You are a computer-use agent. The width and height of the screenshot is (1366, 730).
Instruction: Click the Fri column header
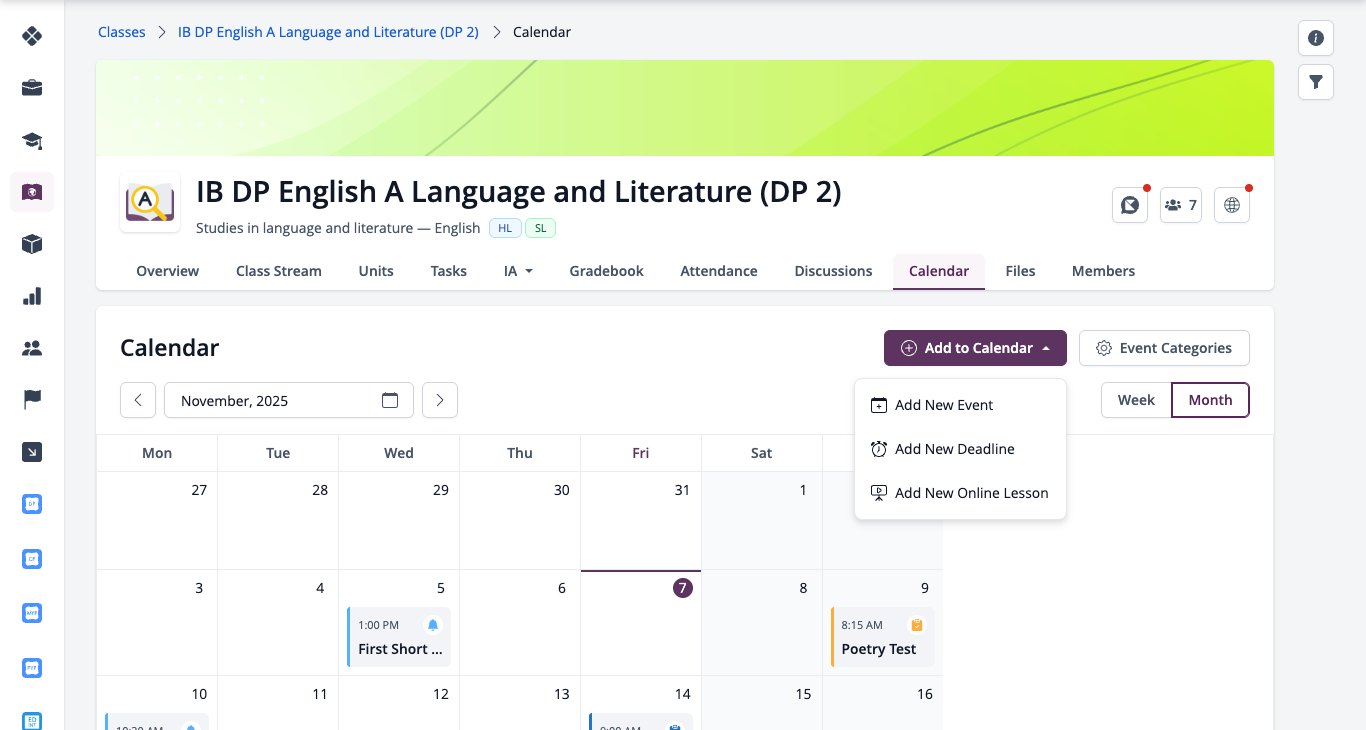[x=641, y=453]
